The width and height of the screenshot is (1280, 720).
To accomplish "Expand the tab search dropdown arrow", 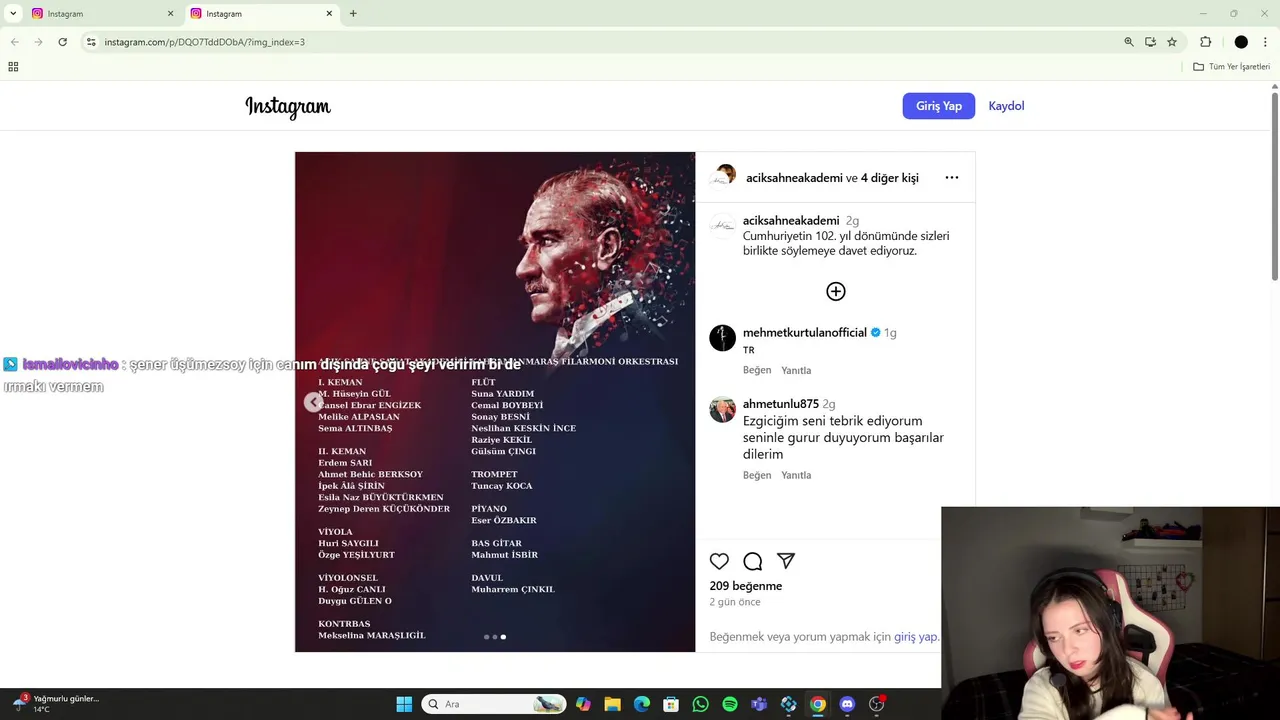I will tap(13, 13).
